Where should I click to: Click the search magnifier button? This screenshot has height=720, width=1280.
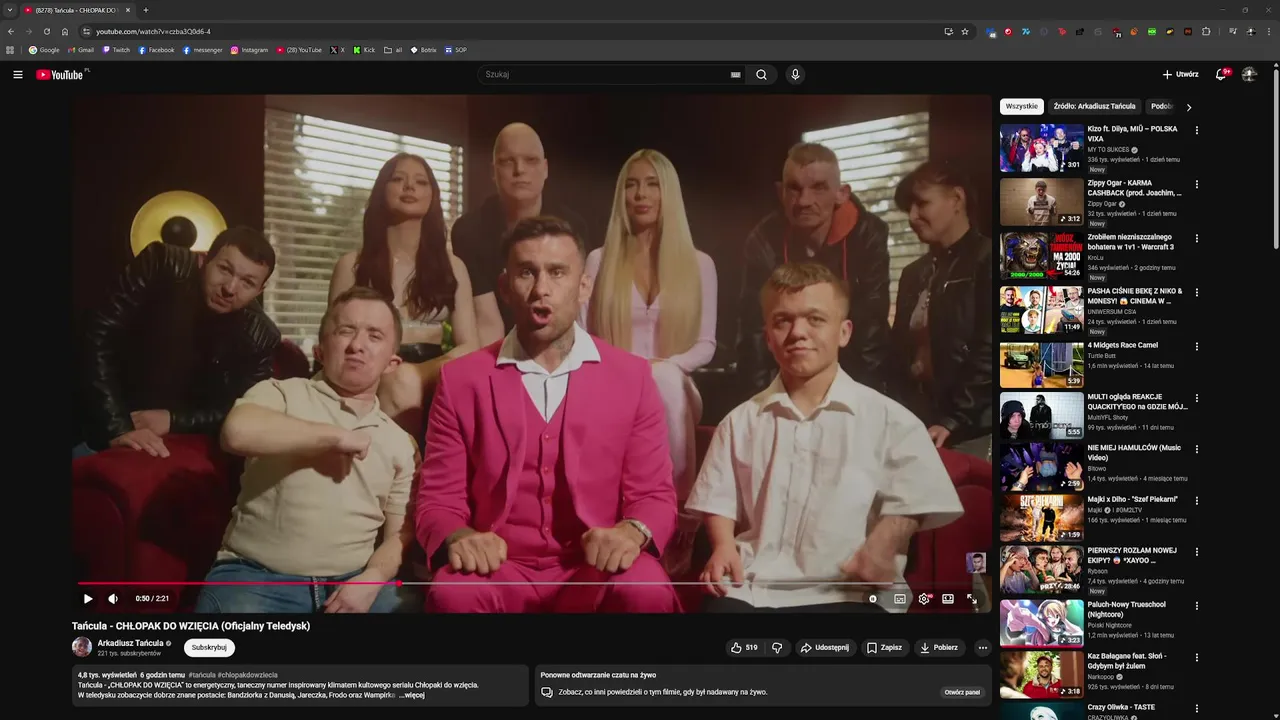tap(761, 75)
